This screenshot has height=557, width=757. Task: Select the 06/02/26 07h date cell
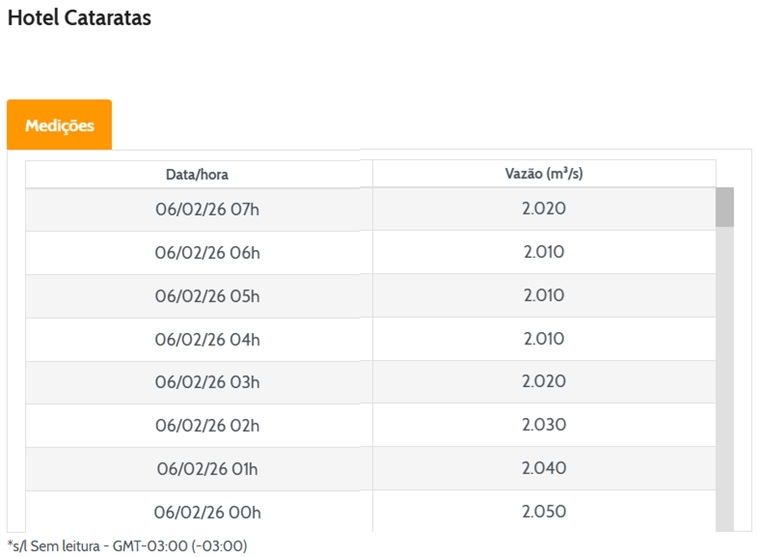(x=207, y=210)
